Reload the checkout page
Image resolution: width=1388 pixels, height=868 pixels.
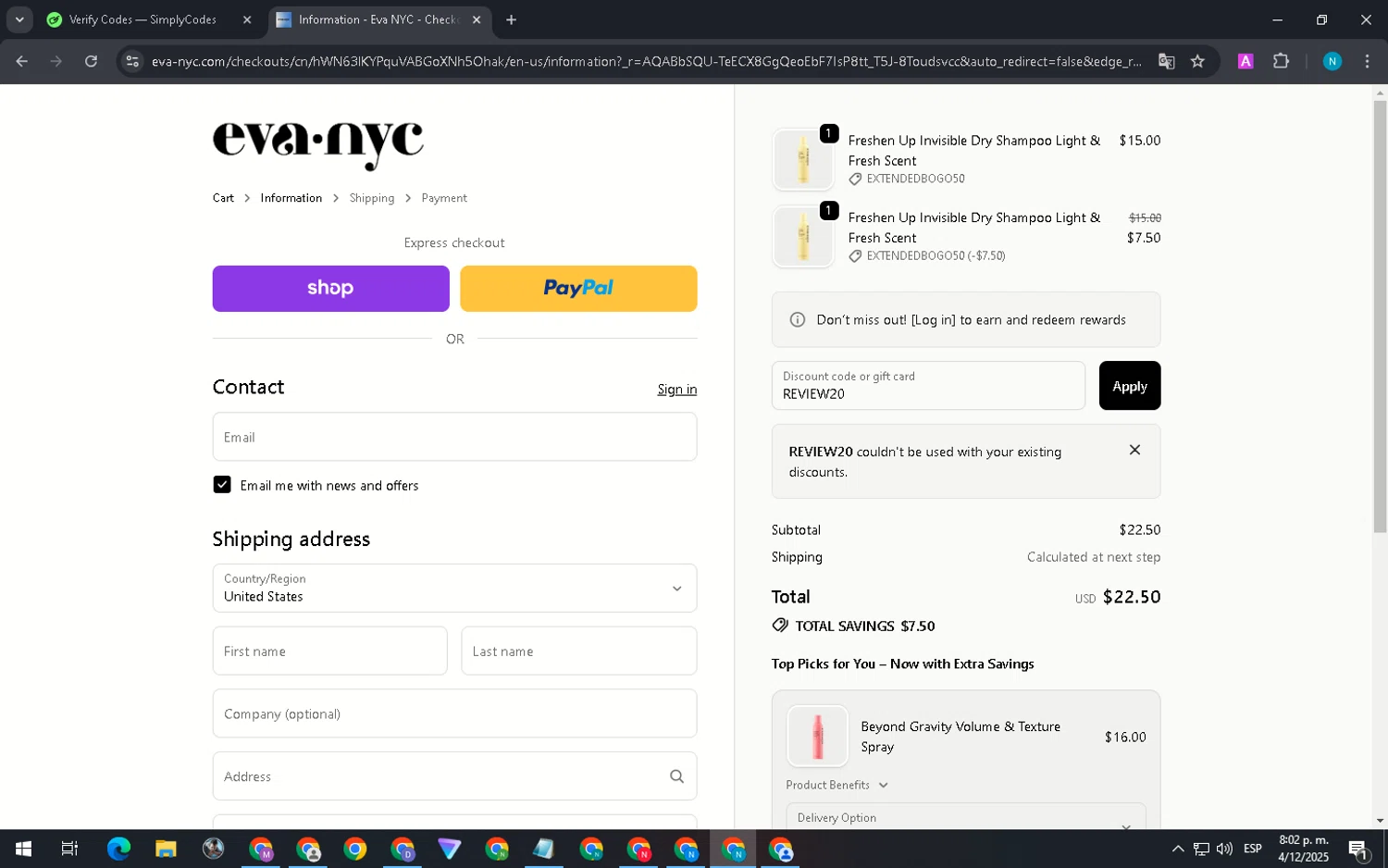(91, 61)
